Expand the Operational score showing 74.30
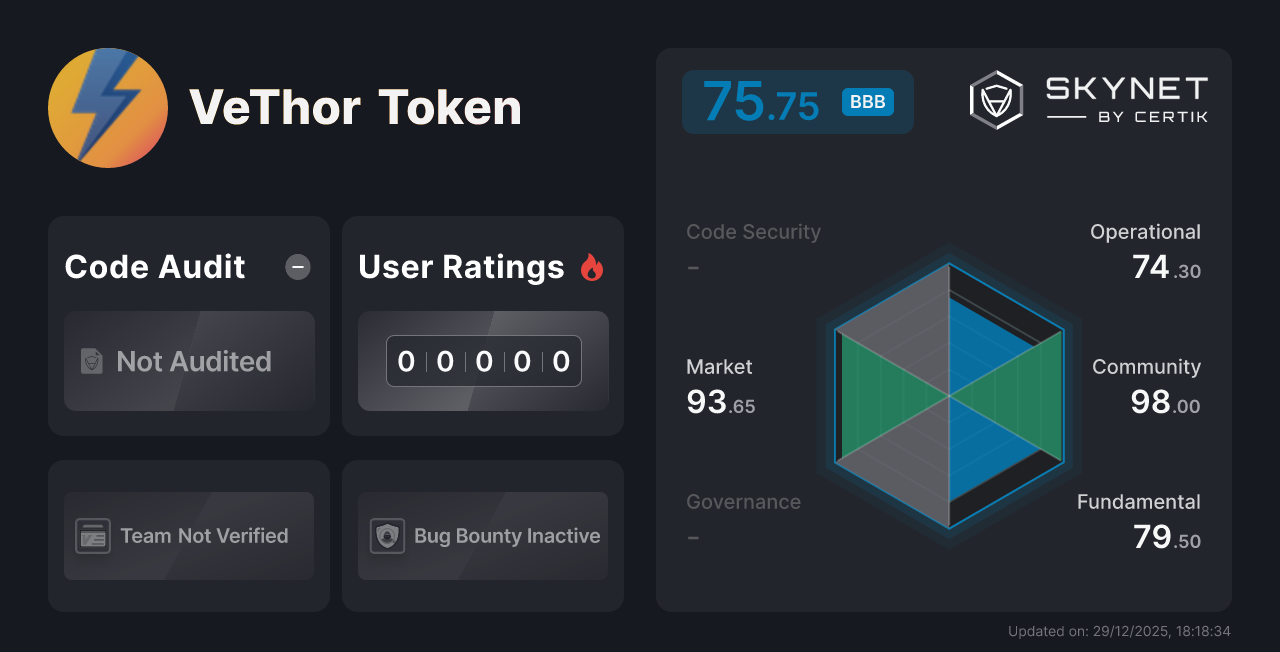Viewport: 1280px width, 652px height. click(1145, 248)
